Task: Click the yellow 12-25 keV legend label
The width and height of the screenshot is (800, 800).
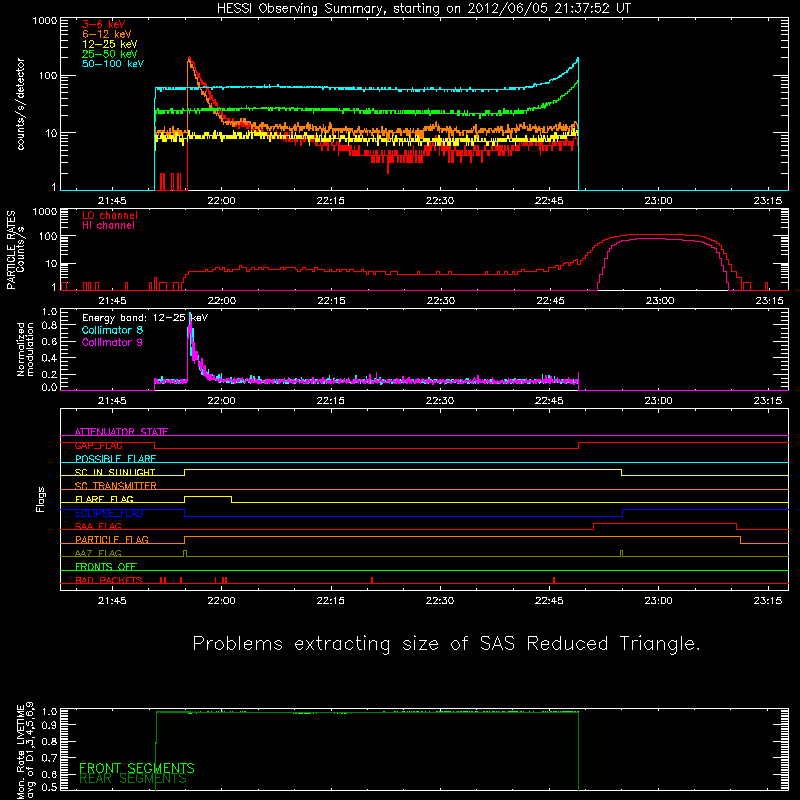Action: [x=109, y=44]
